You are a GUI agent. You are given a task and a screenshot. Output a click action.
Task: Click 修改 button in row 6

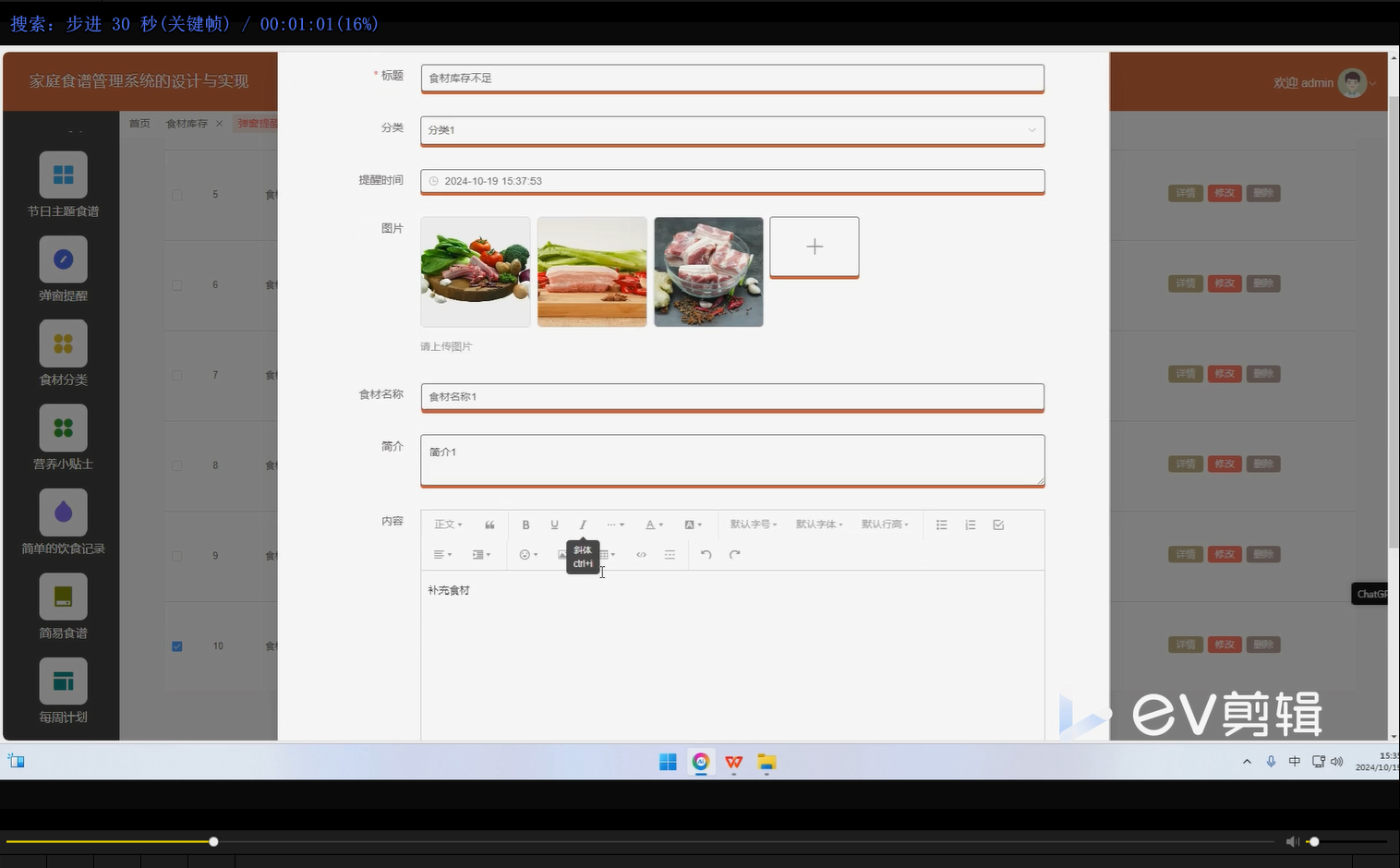click(x=1225, y=283)
